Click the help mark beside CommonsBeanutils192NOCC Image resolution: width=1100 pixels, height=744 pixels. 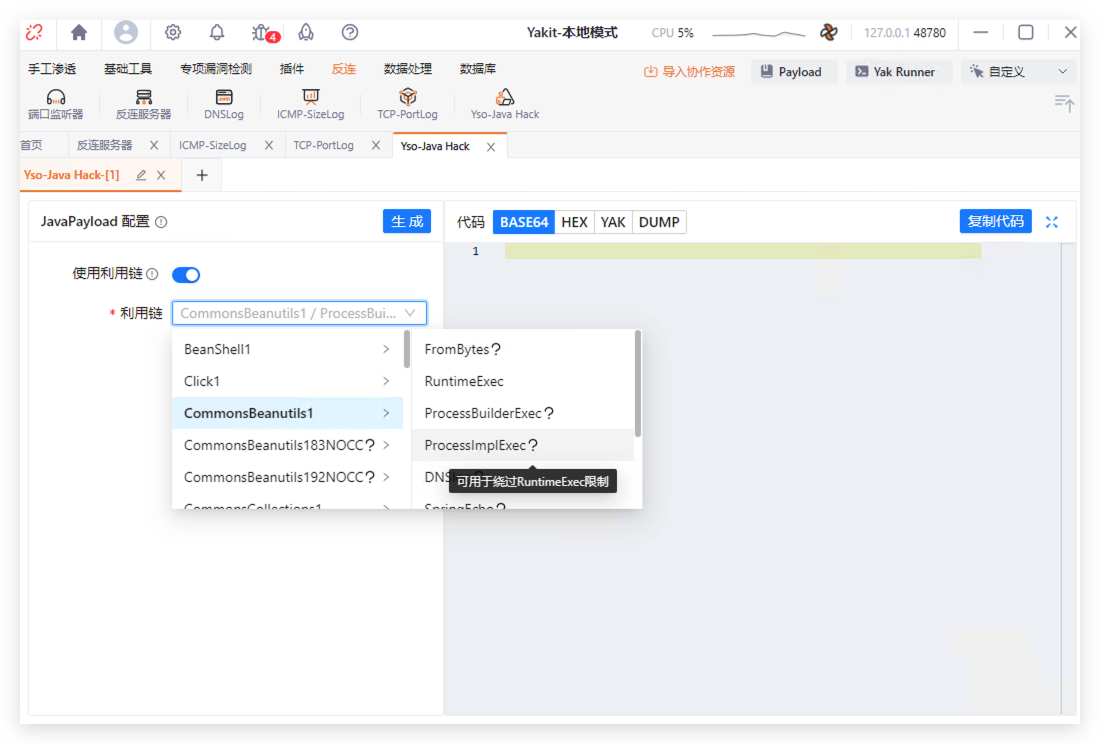click(x=370, y=478)
